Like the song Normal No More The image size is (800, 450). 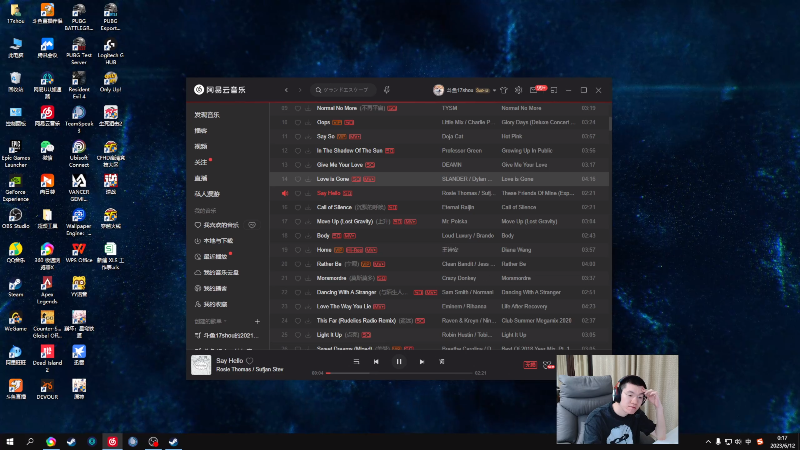point(298,108)
